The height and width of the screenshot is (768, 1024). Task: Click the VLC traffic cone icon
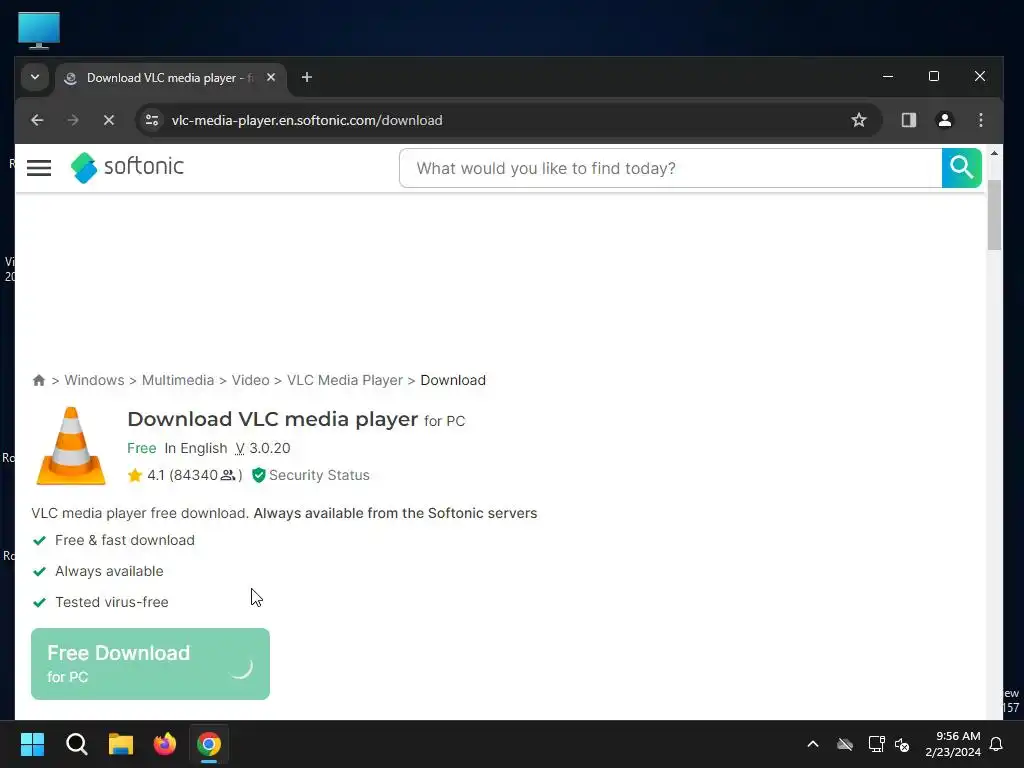pos(71,446)
